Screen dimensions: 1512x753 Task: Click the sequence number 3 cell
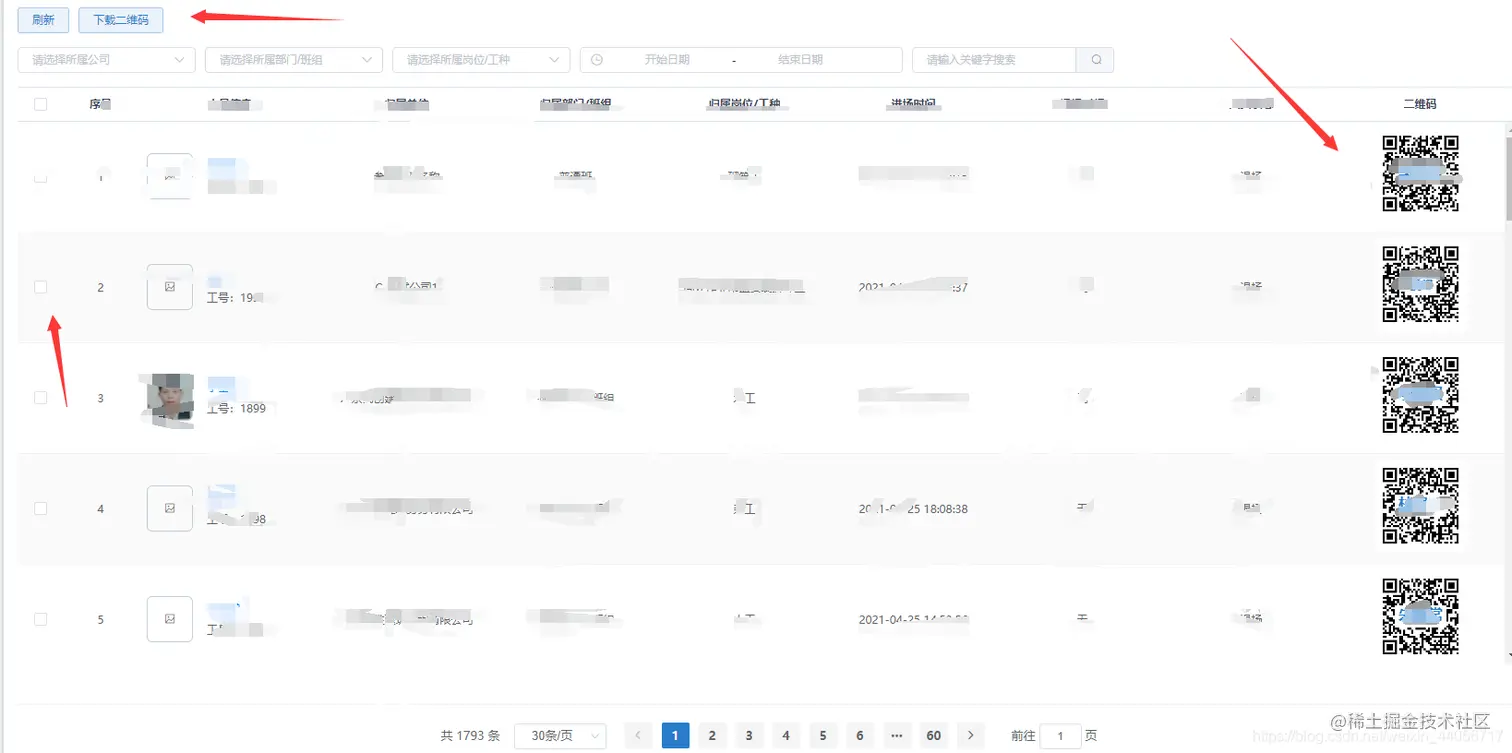[100, 398]
